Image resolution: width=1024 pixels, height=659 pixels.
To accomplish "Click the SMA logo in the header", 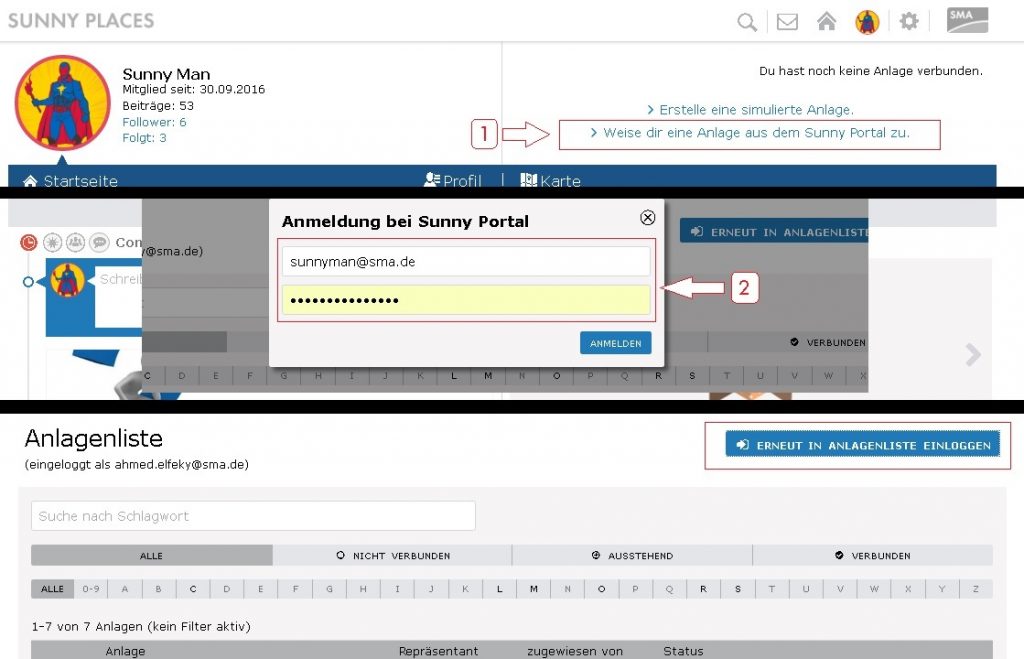I will point(967,20).
